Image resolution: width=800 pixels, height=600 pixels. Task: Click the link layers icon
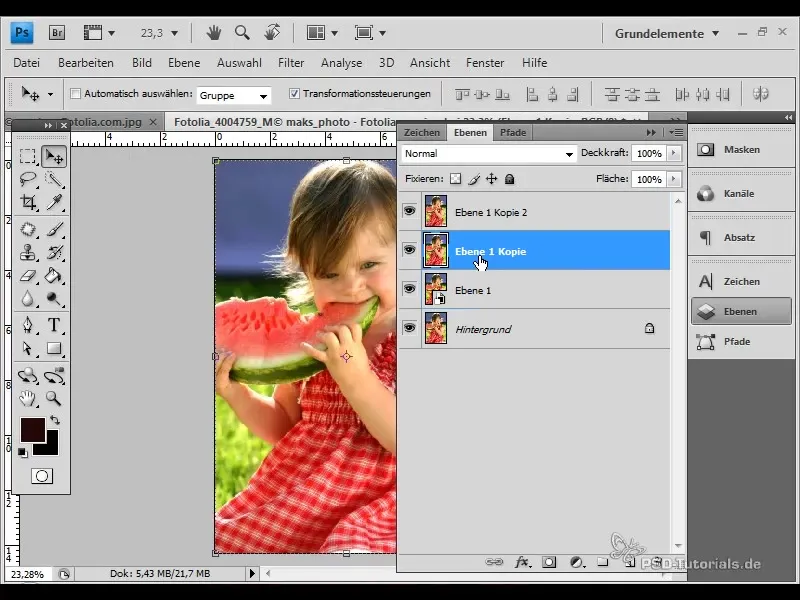[x=493, y=562]
